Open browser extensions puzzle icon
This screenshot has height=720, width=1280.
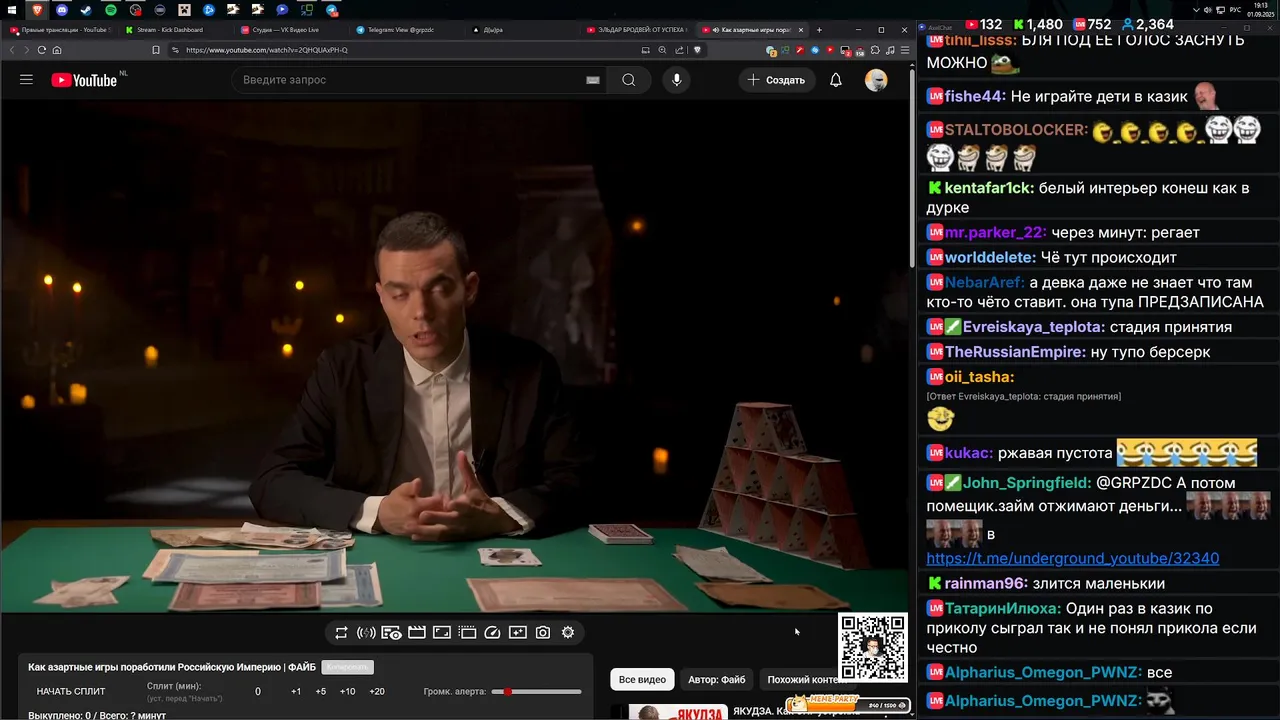(875, 50)
